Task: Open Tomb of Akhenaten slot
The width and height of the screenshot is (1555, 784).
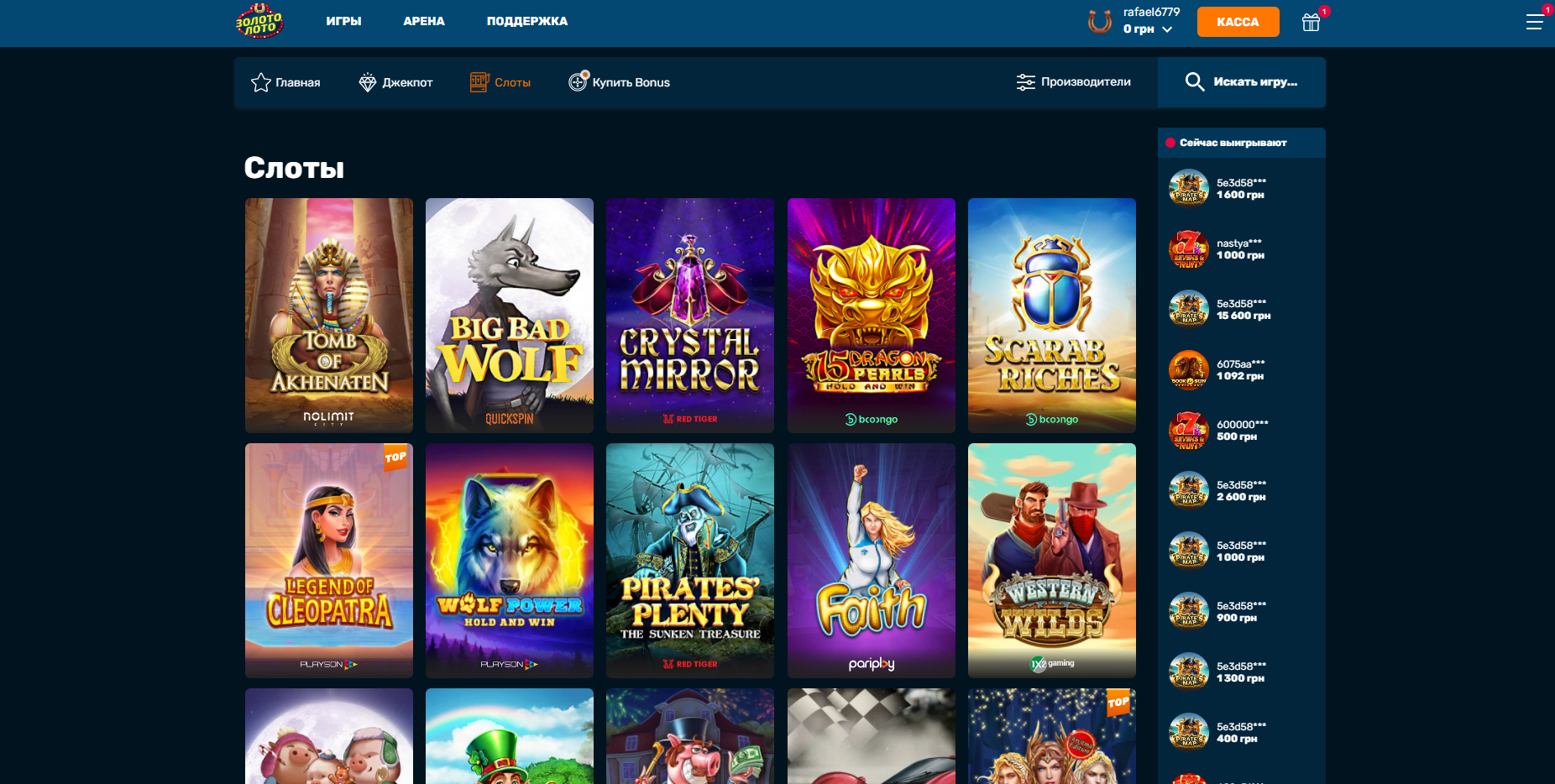Action: [329, 316]
